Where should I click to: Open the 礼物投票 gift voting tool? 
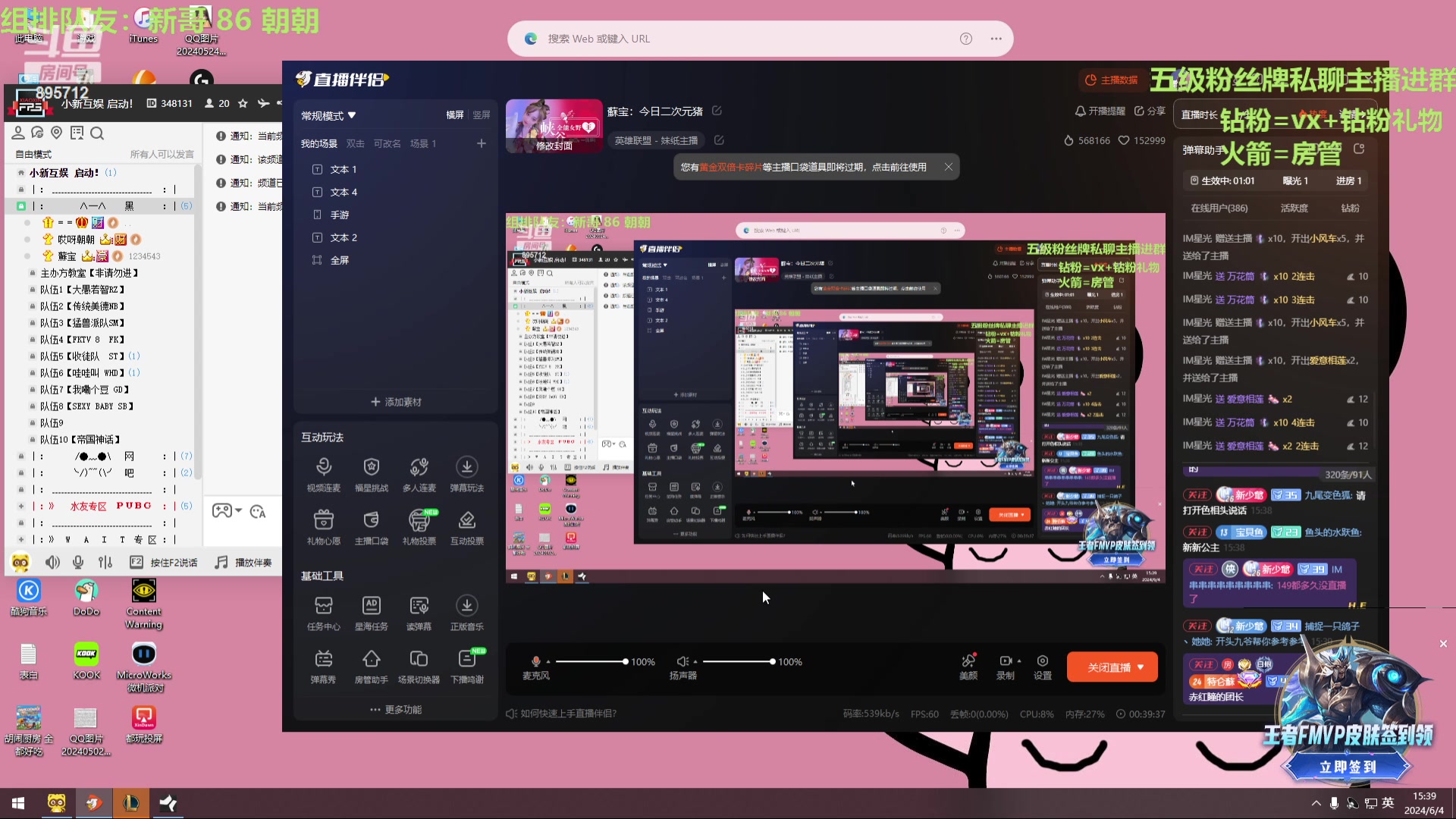click(419, 521)
